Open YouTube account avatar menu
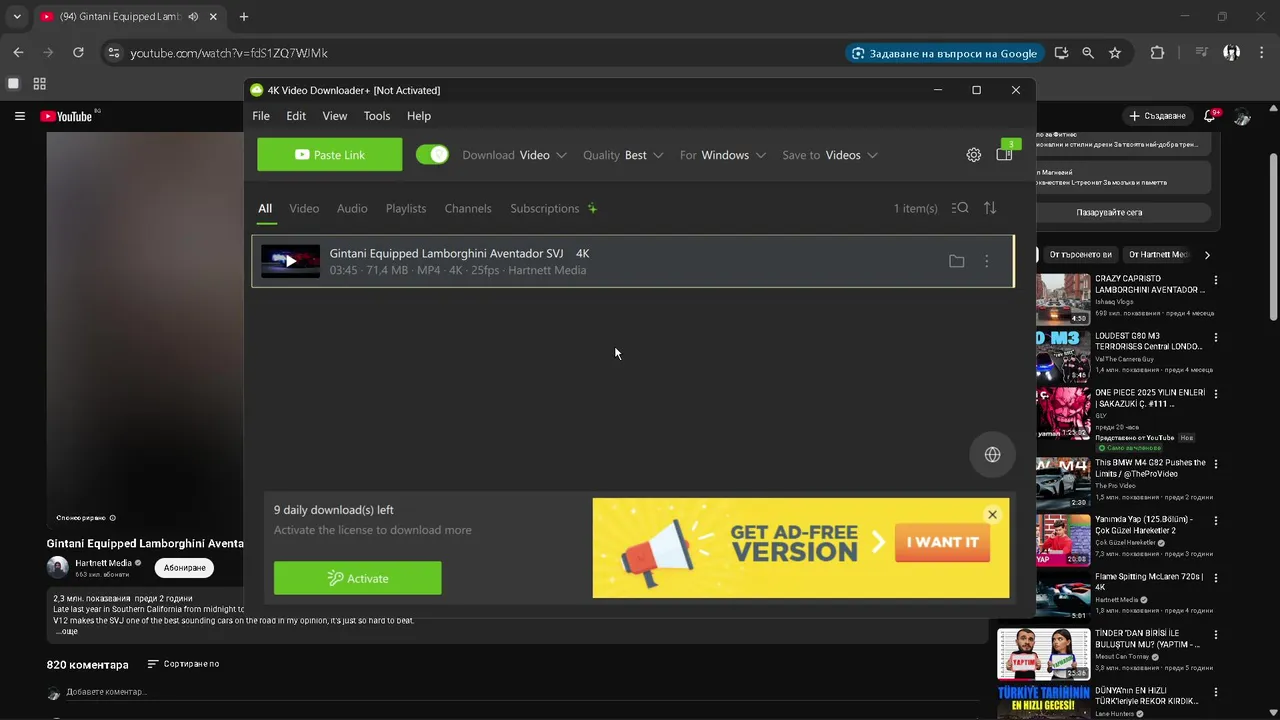Screen dimensions: 1280x720 [x=1243, y=116]
